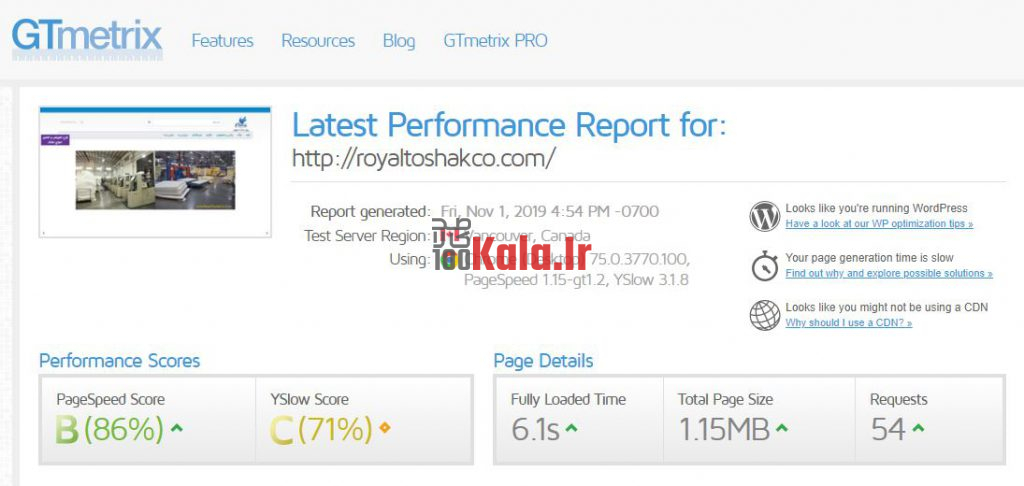Click the Requests 54 value
This screenshot has width=1024, height=486.
tap(888, 430)
